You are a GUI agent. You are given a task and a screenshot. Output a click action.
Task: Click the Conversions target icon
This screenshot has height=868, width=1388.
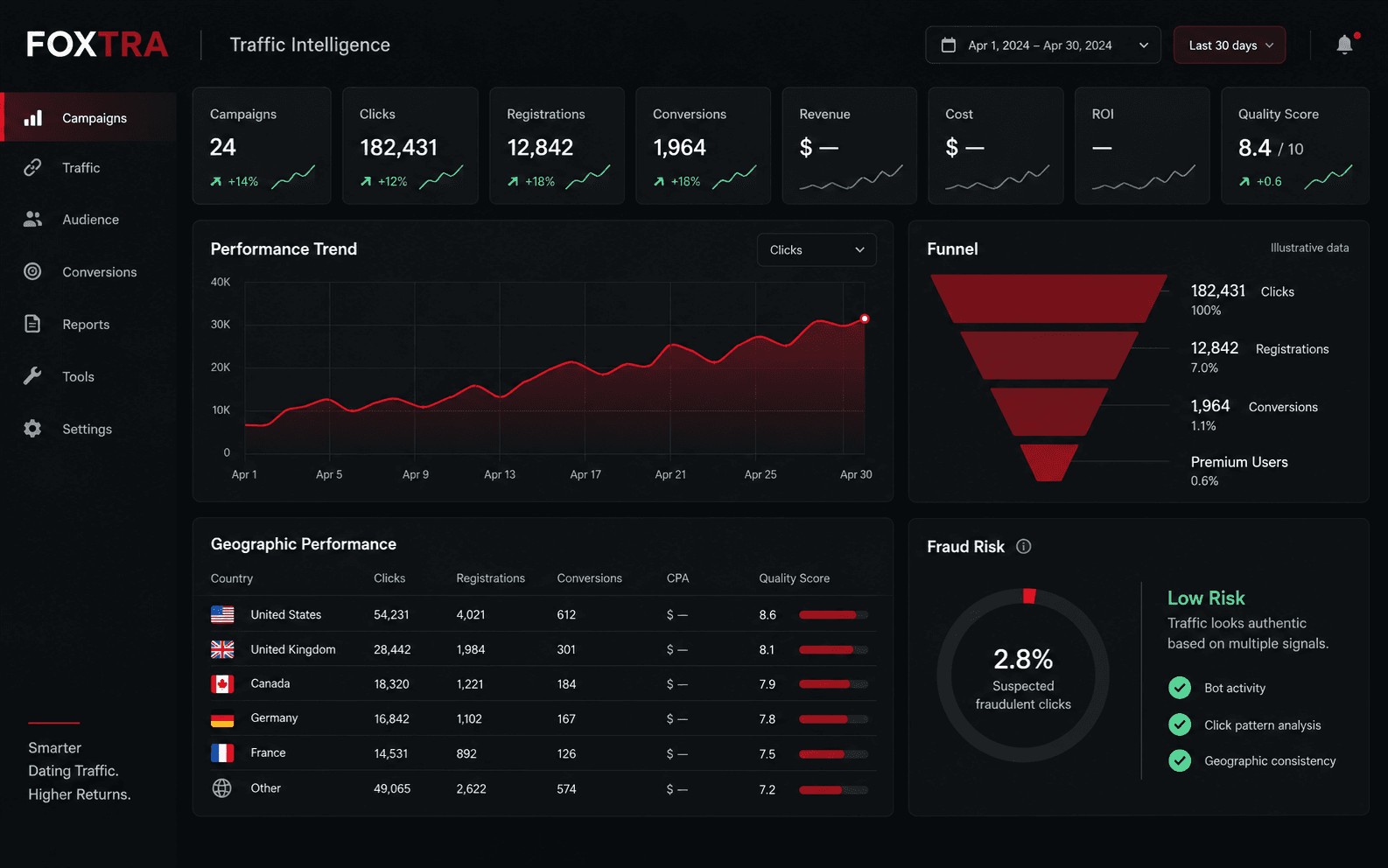[x=32, y=271]
